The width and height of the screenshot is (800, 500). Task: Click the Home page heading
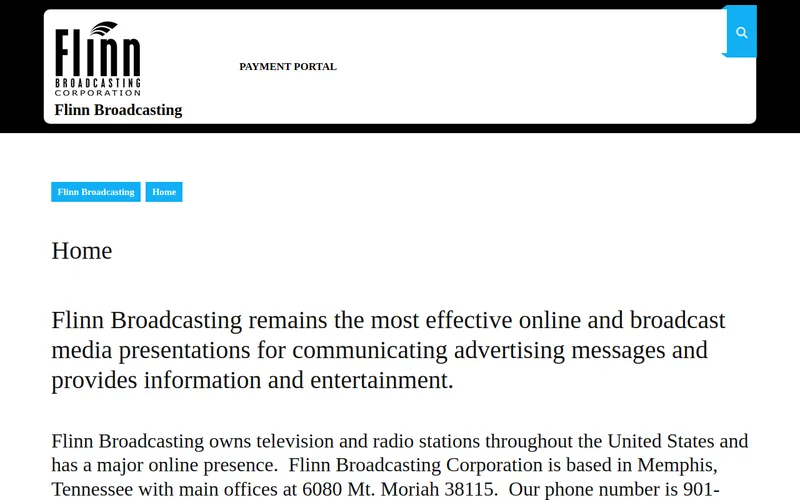pos(82,251)
